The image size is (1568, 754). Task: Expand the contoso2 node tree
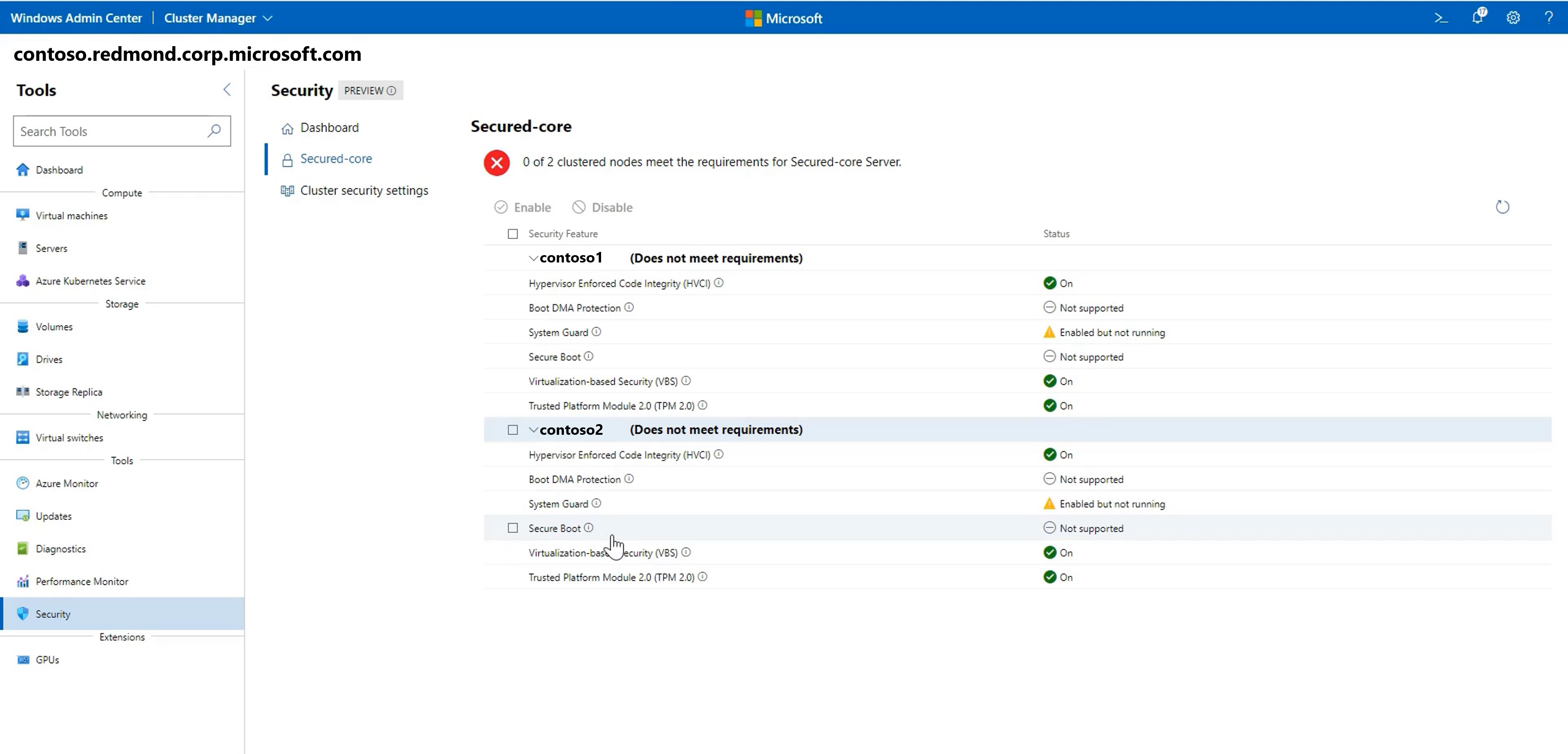tap(533, 430)
